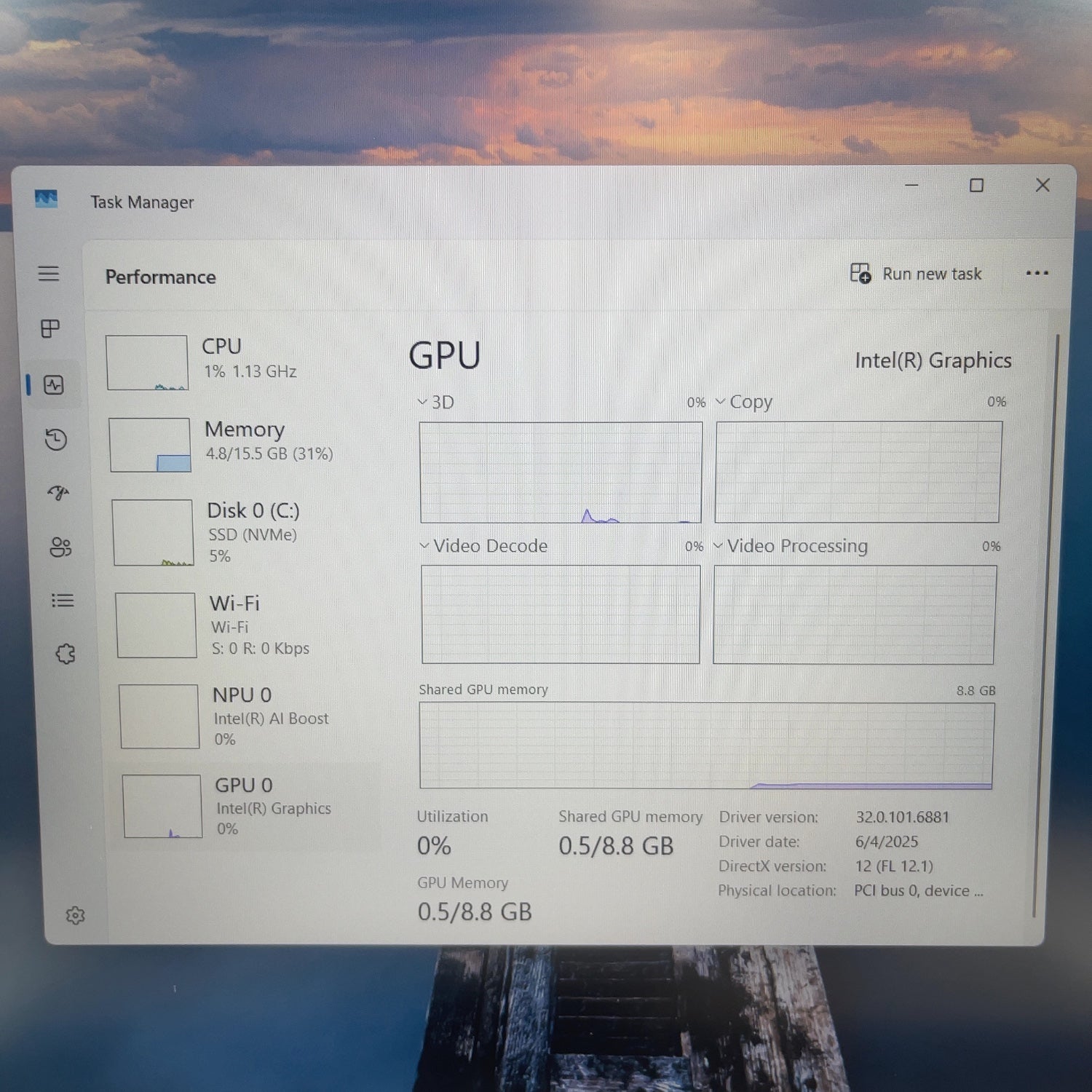Open the navigation hamburger menu
The image size is (1092, 1092).
pos(49,274)
